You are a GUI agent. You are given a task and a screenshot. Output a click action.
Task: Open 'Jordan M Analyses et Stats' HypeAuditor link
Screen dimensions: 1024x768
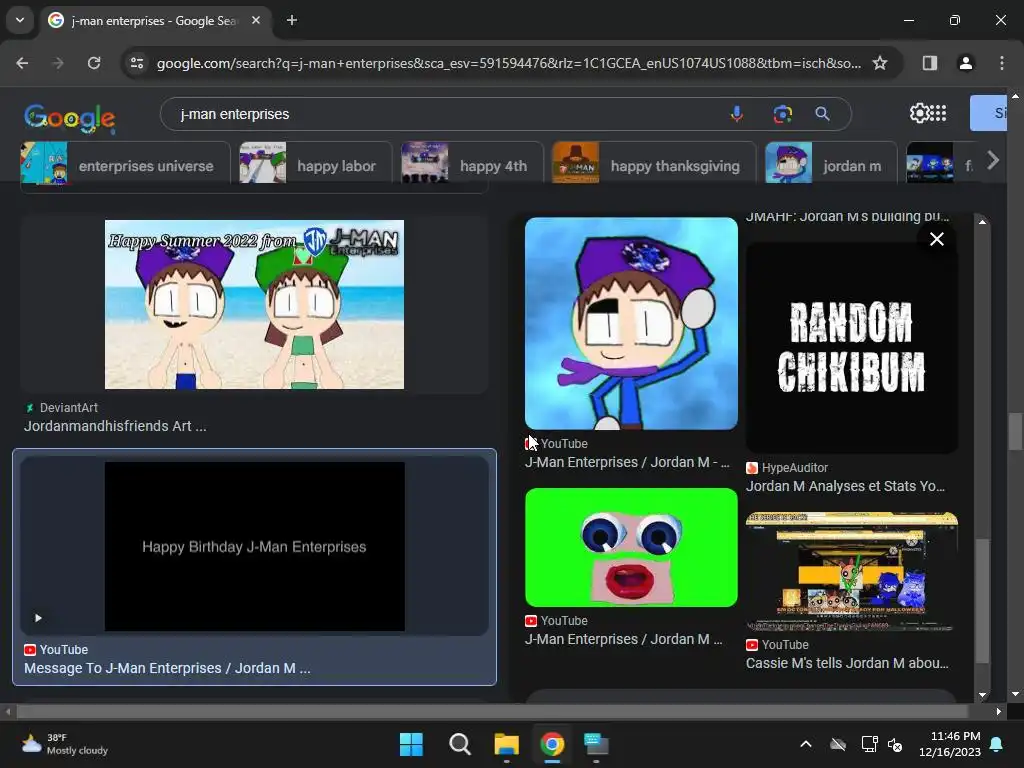(845, 486)
